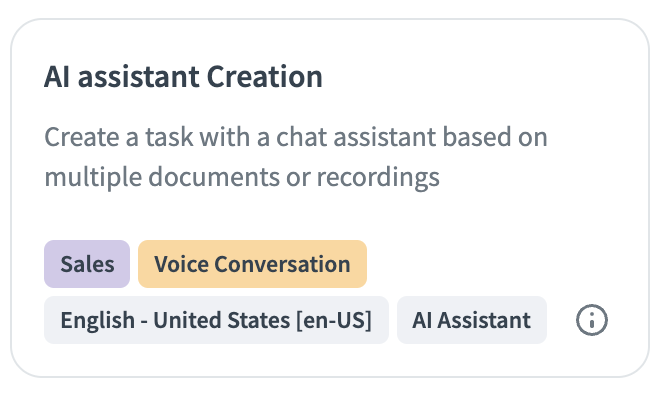Show details via the circled i icon
This screenshot has width=672, height=402.
click(x=592, y=320)
